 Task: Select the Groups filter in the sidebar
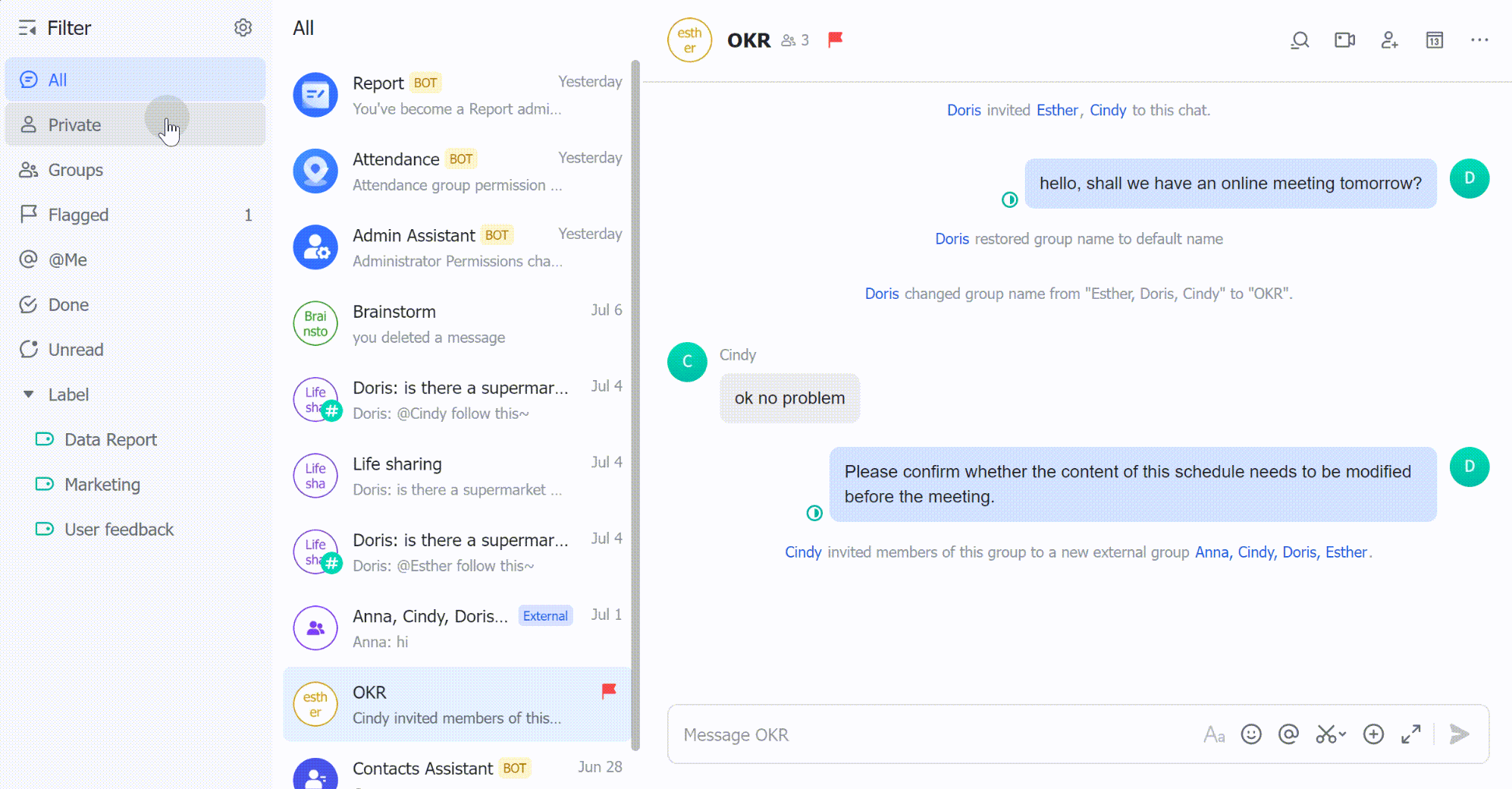(76, 170)
